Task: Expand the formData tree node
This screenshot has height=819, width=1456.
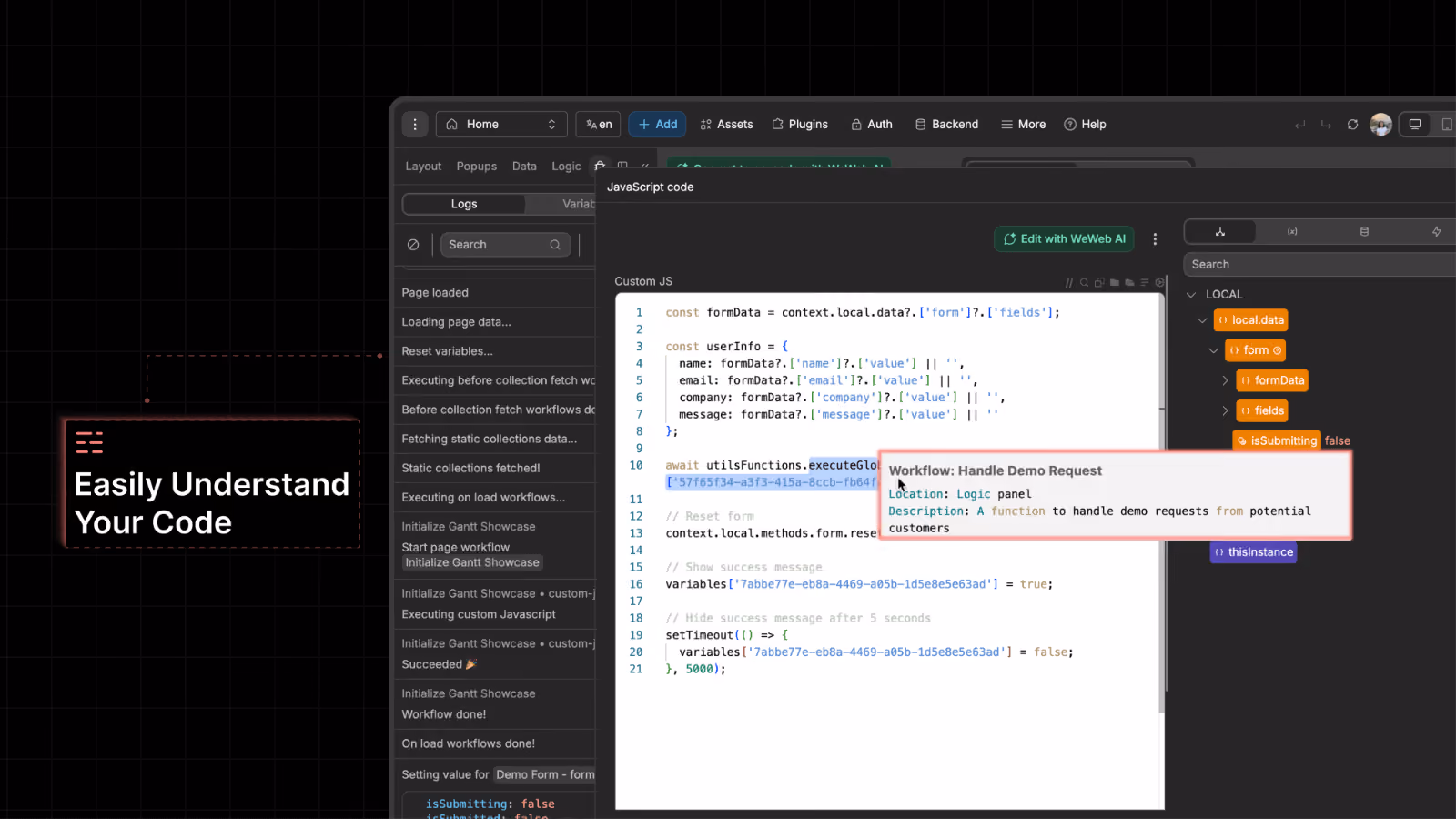Action: (1225, 380)
